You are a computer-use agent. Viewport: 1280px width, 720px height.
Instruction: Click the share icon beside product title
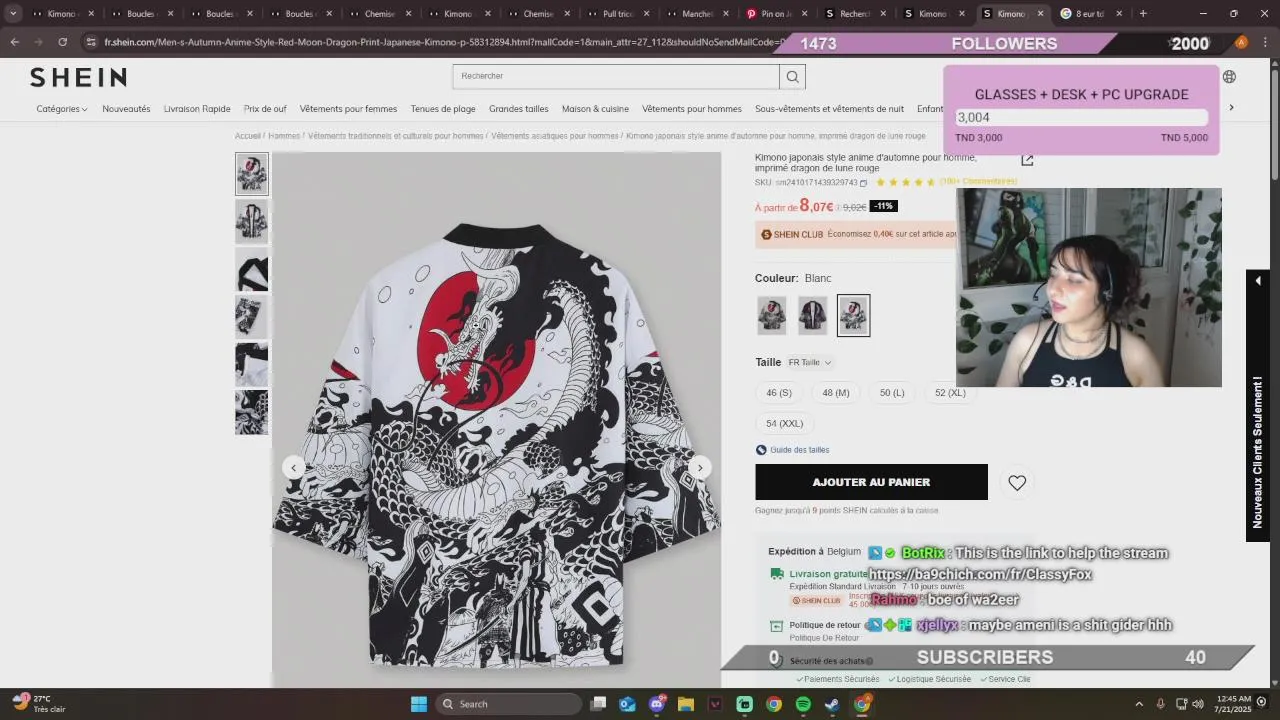[1027, 160]
